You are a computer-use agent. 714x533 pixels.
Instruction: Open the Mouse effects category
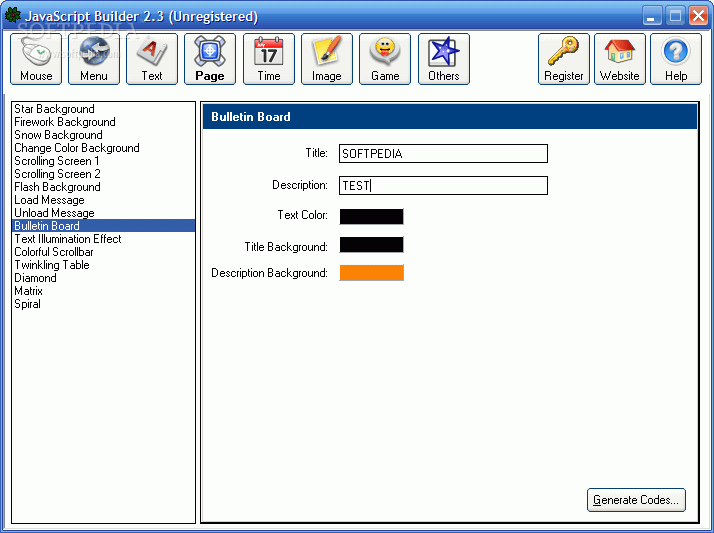pos(36,59)
